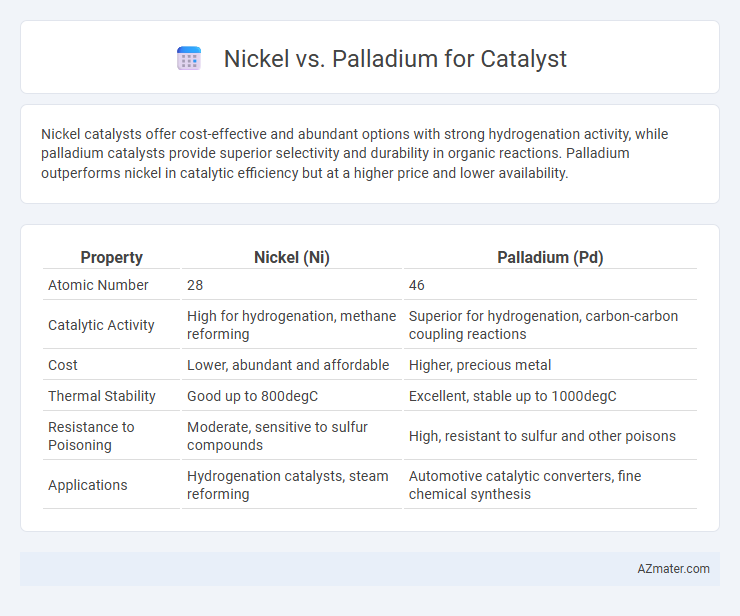The image size is (740, 616).
Task: Click the 'Property' column header
Action: [111, 257]
